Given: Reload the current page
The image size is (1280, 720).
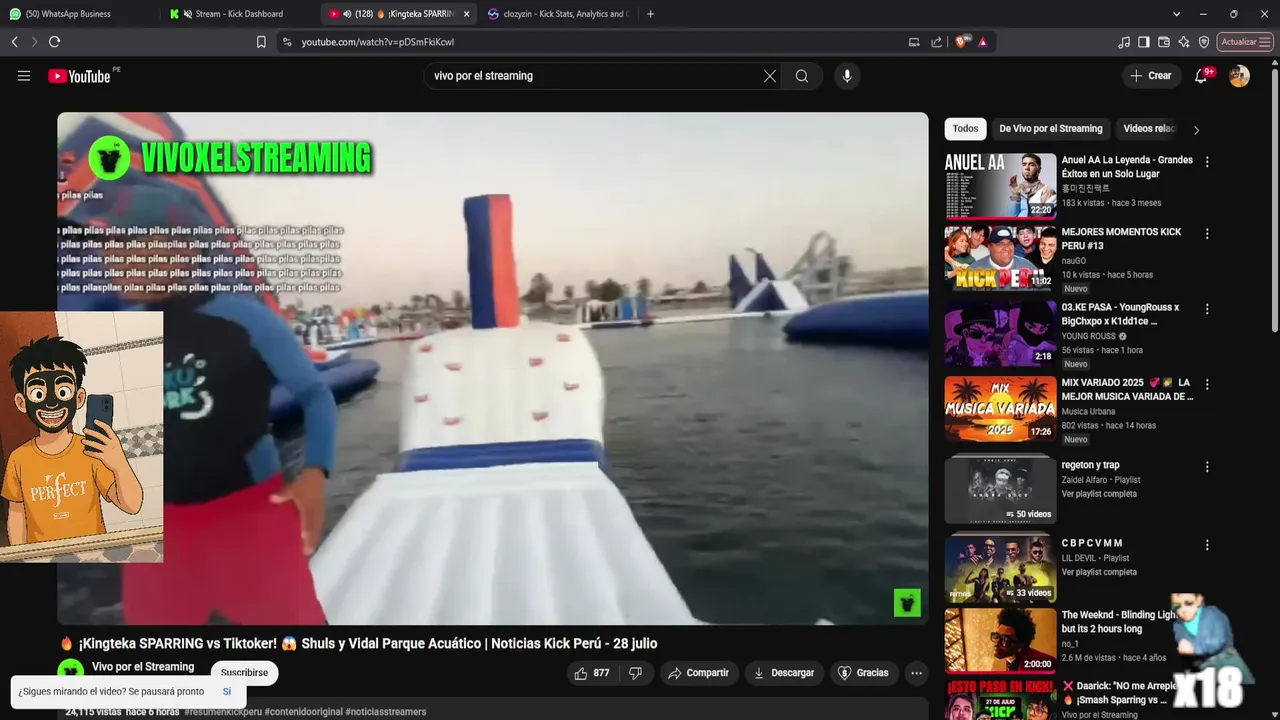Looking at the screenshot, I should coord(54,42).
